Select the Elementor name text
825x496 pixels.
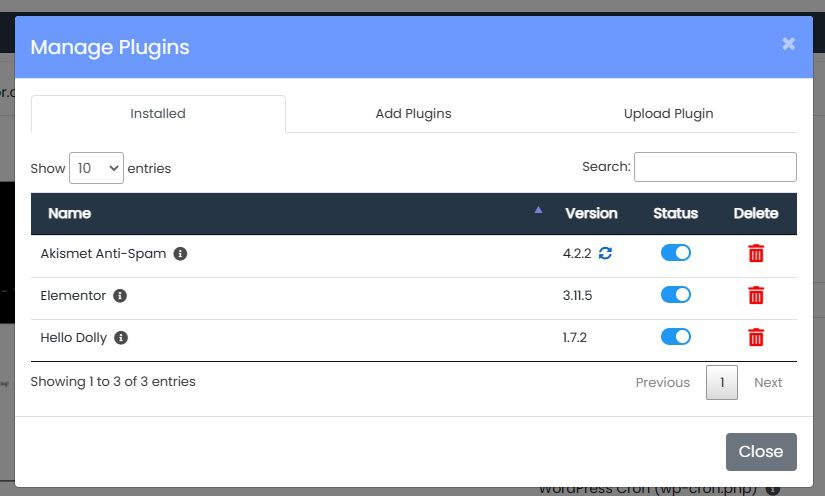click(73, 296)
